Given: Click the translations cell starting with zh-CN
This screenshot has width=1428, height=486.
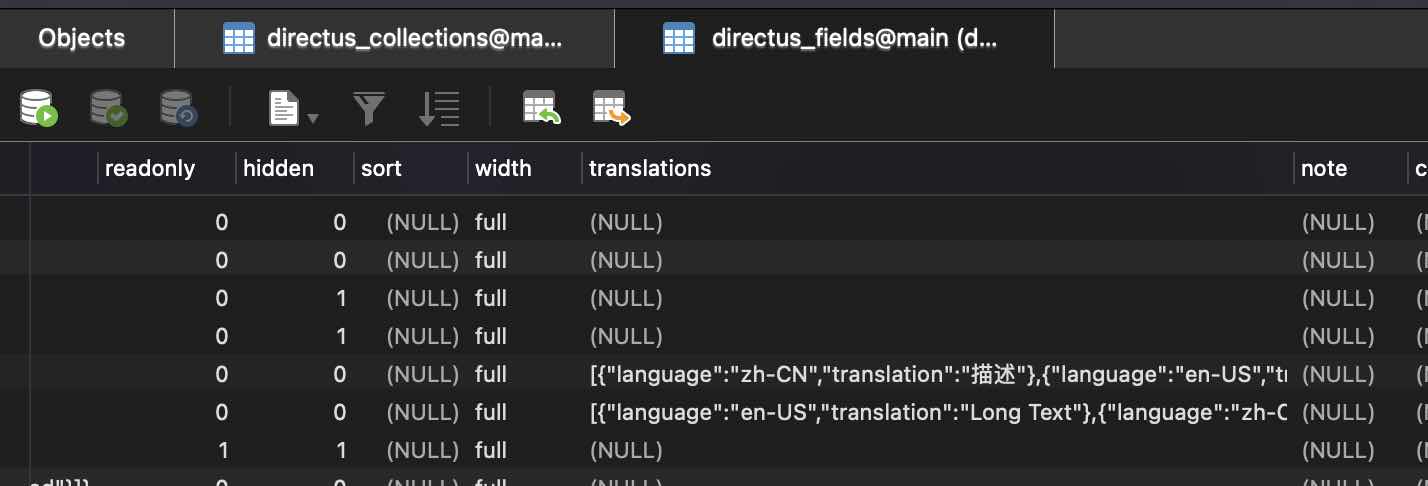Looking at the screenshot, I should coord(936,374).
